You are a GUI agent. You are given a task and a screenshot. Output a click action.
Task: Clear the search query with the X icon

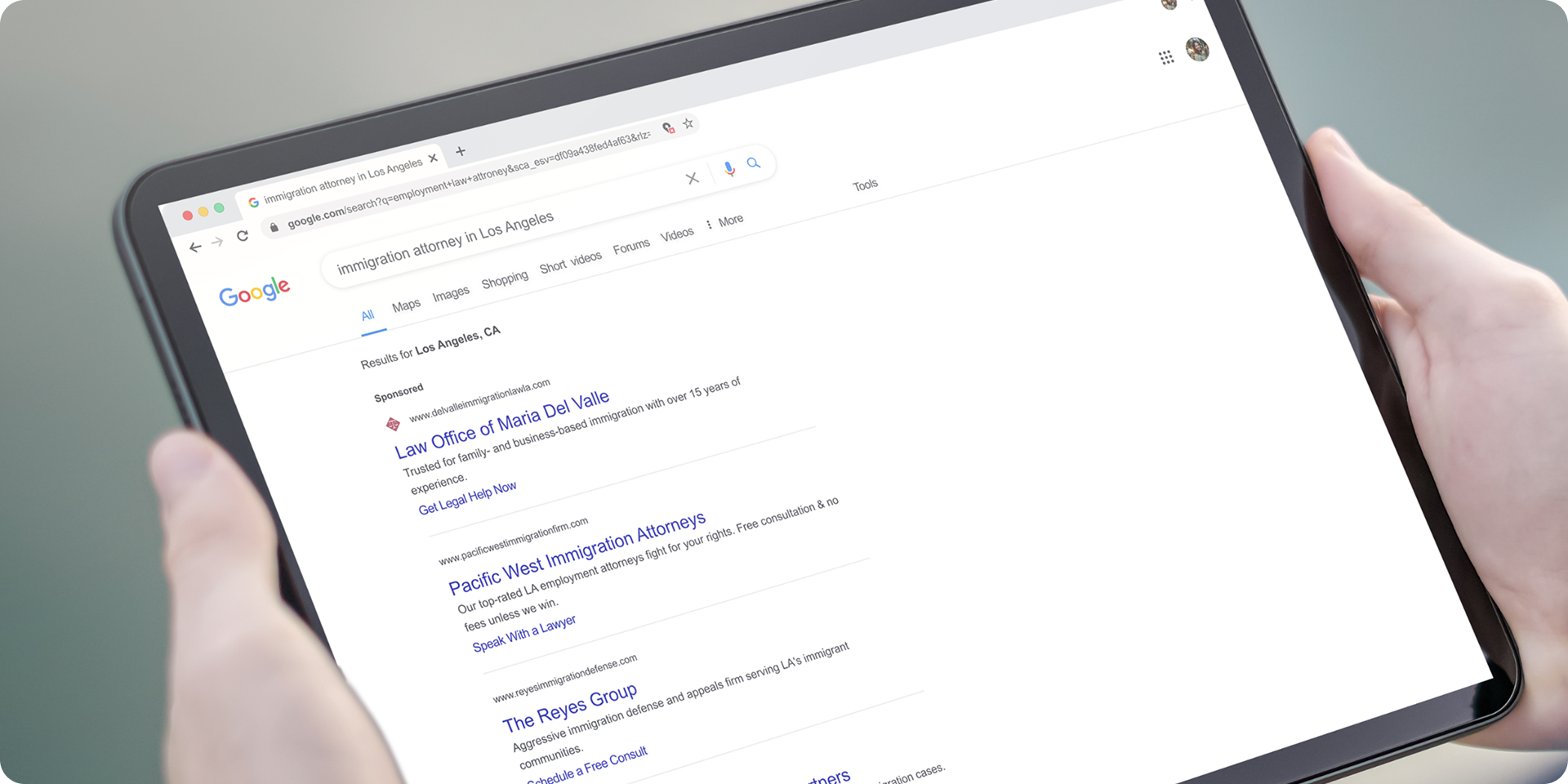[693, 178]
